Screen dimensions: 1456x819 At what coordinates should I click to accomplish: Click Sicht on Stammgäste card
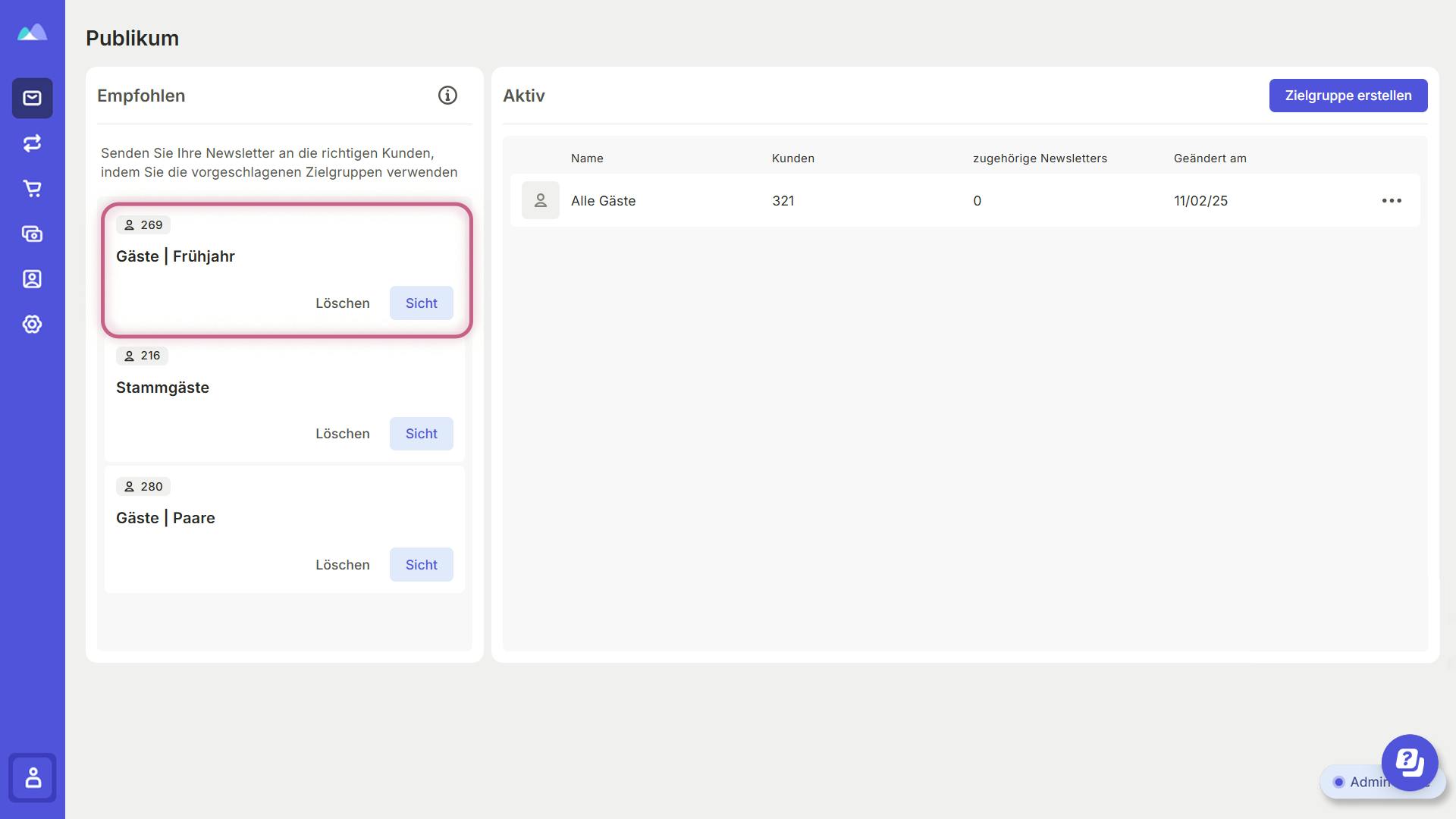[422, 434]
